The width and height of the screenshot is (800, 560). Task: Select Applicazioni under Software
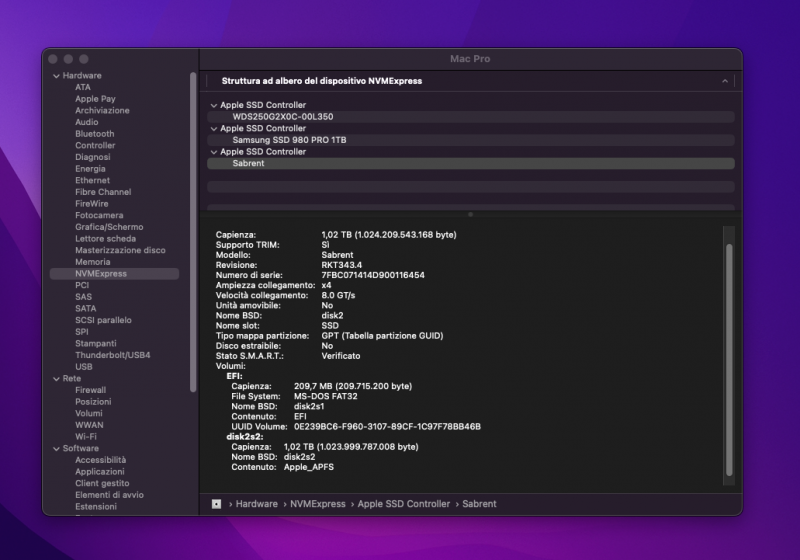[99, 472]
